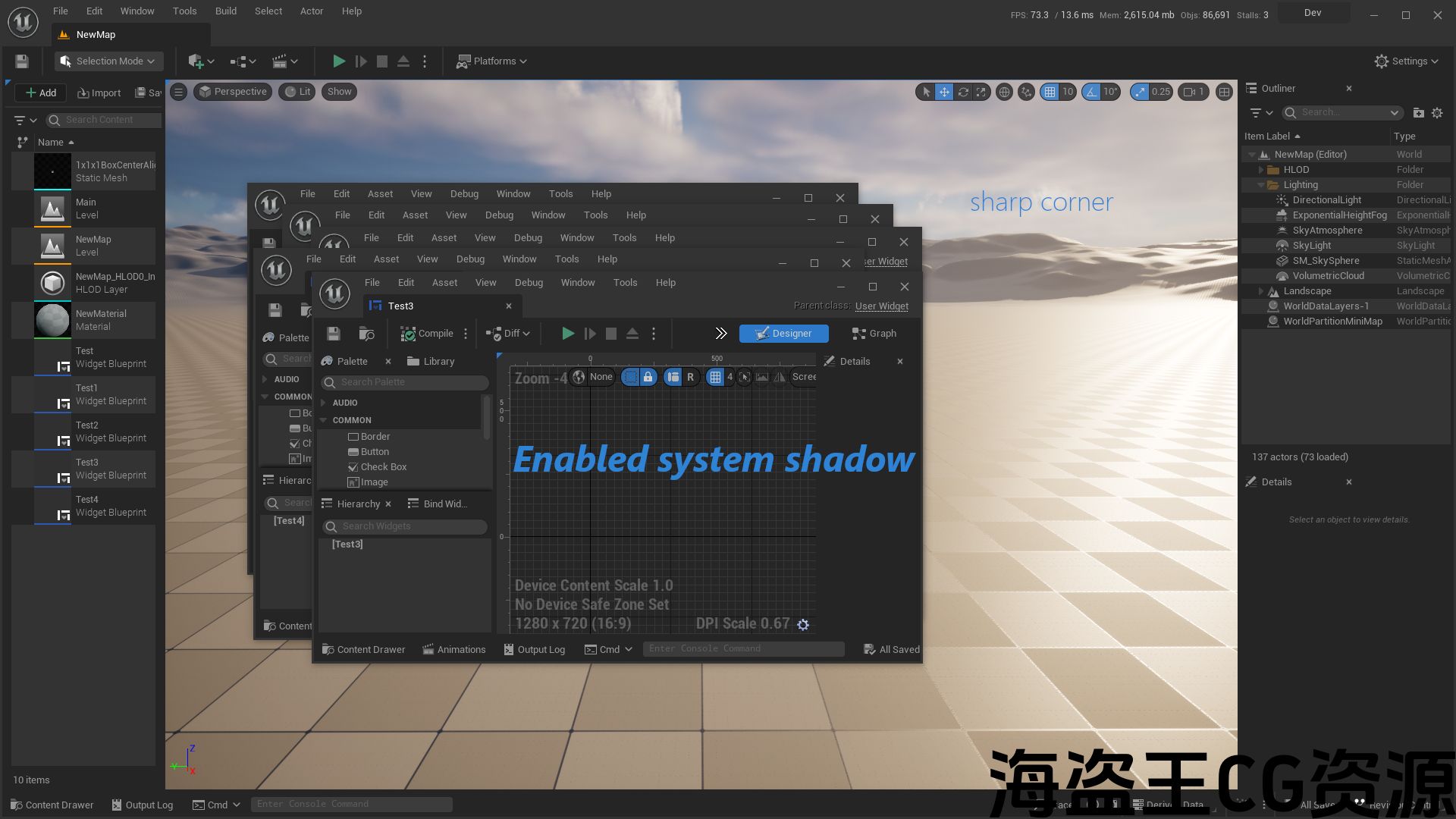Open the Build menu in main menu bar
This screenshot has height=819, width=1456.
coord(225,11)
